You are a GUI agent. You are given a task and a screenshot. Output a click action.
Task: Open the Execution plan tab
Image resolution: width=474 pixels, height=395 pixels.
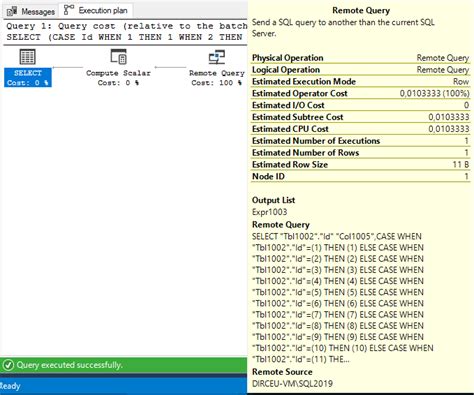[96, 11]
